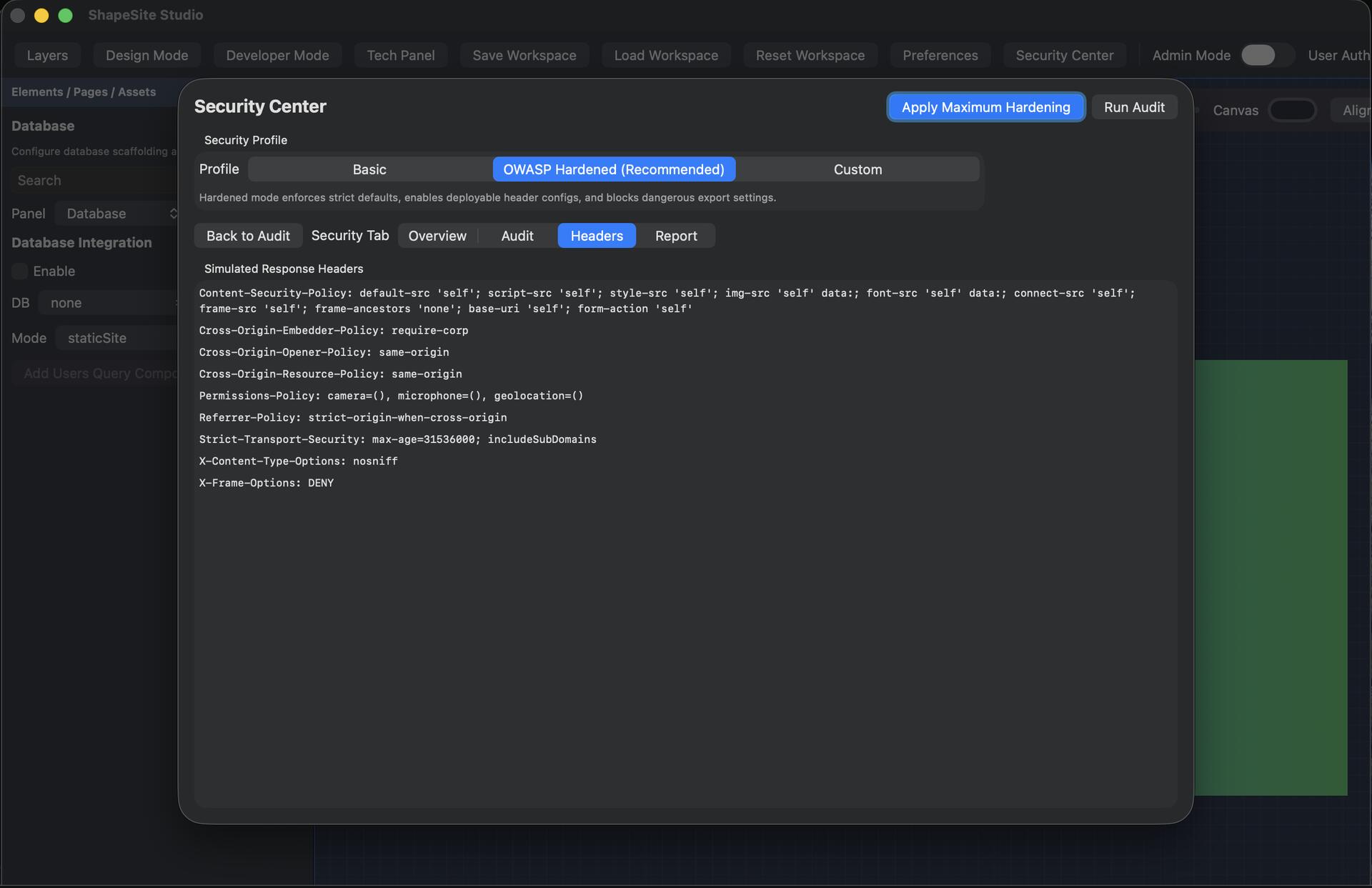
Task: Select the Basic security profile
Action: 369,169
